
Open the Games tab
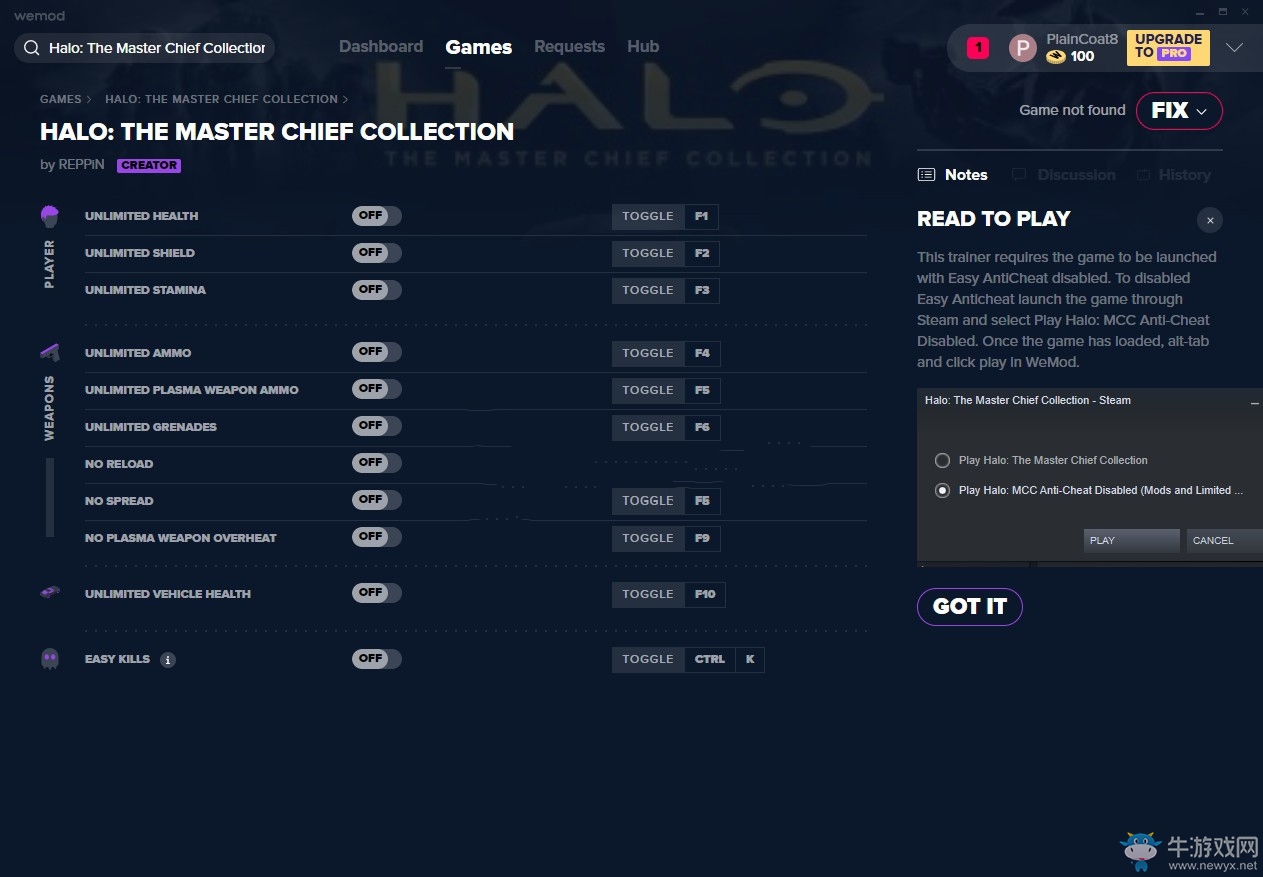(479, 47)
